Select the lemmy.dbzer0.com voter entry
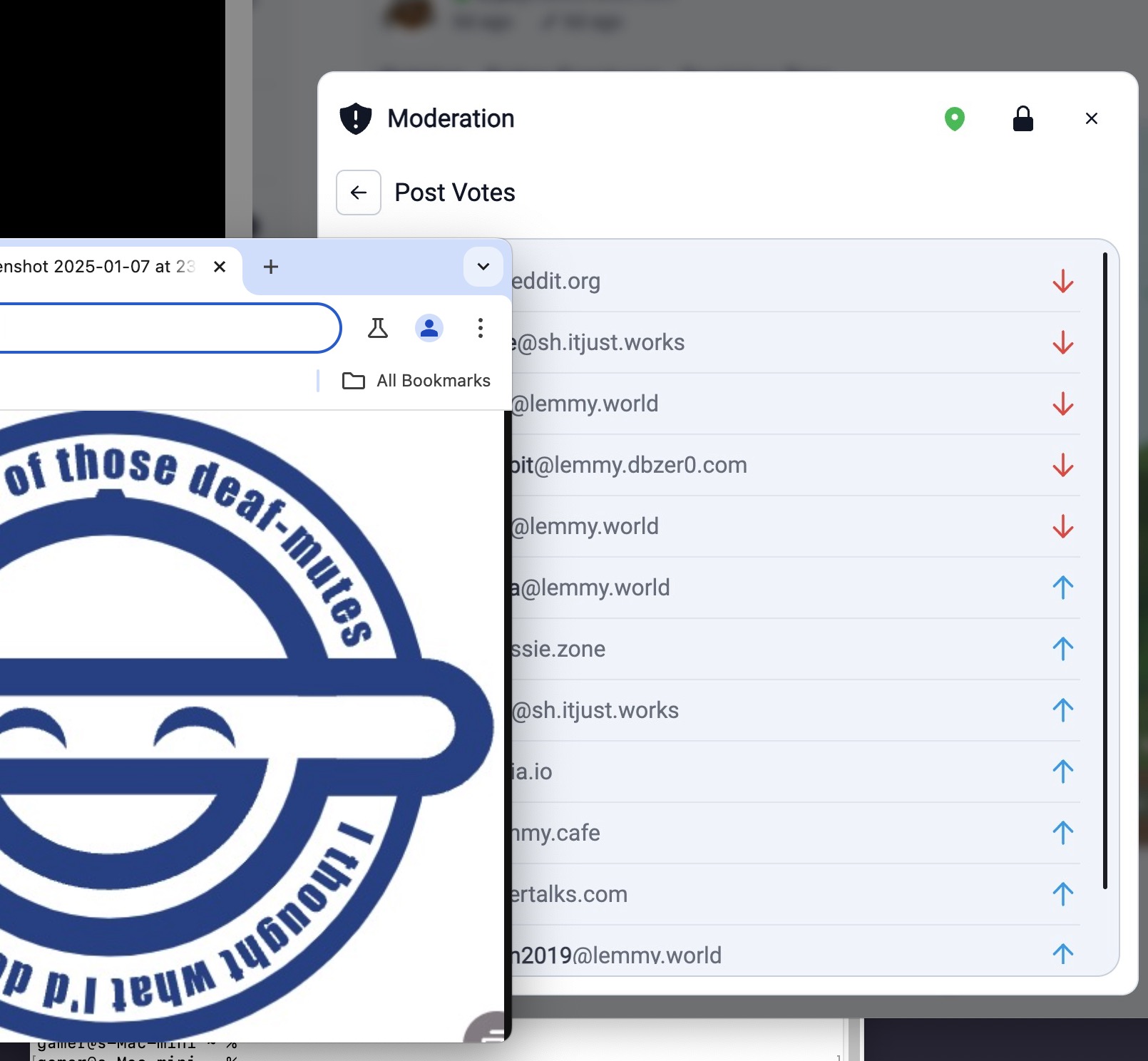The image size is (1148, 1061). [x=795, y=465]
